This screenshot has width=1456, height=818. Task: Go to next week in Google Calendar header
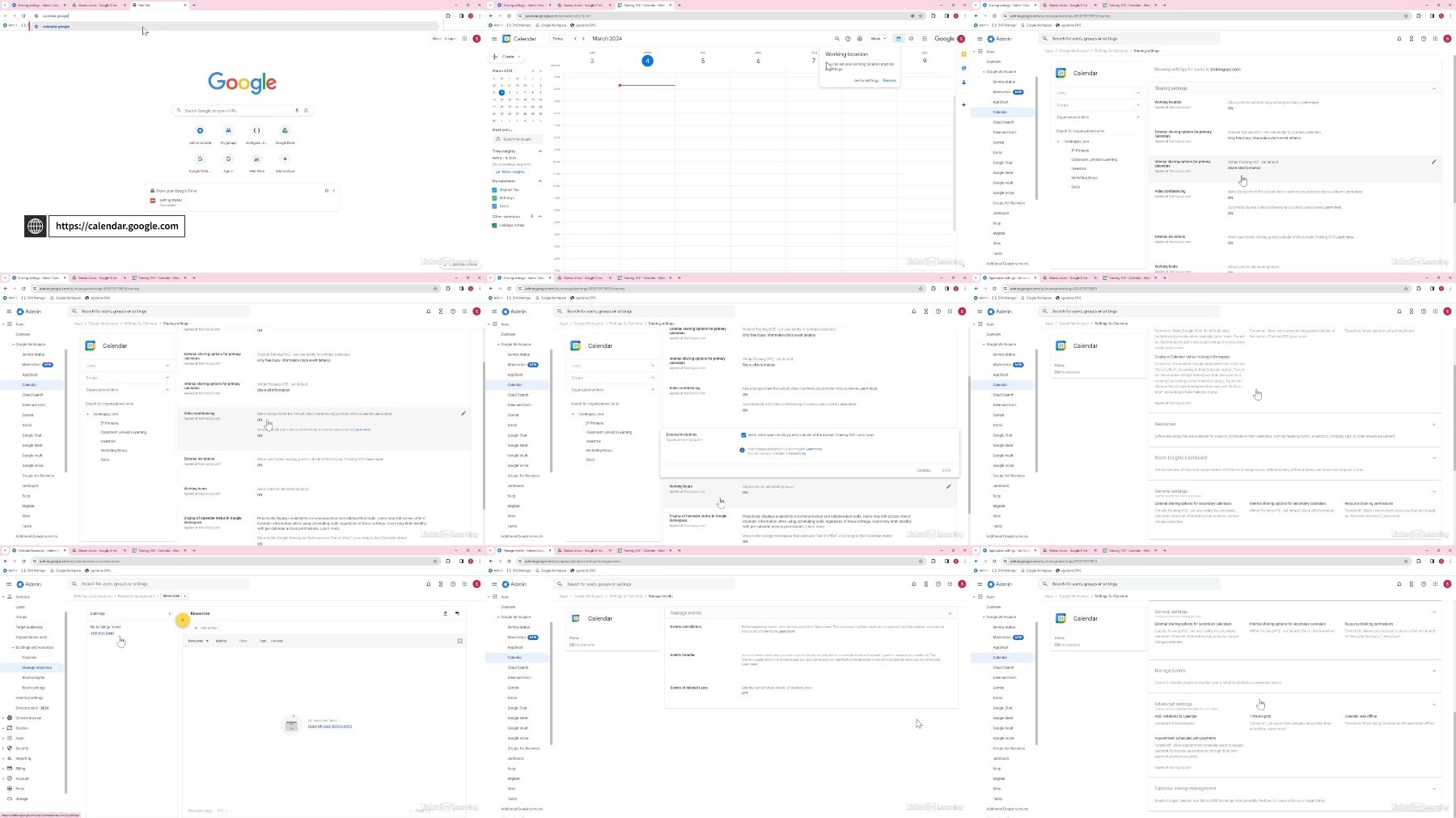point(584,39)
